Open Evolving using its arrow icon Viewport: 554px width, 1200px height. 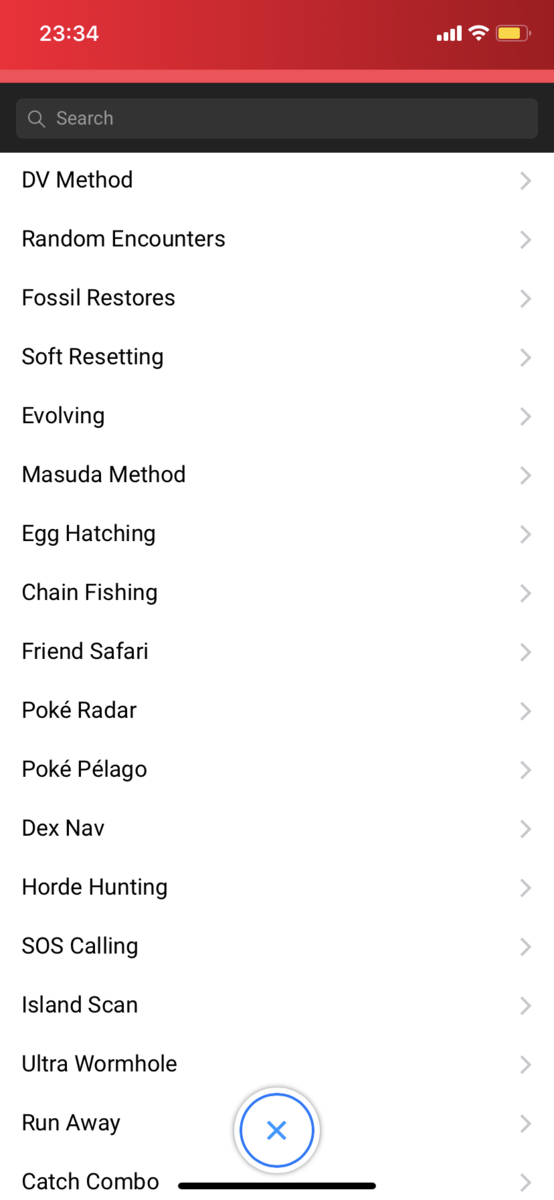(526, 416)
